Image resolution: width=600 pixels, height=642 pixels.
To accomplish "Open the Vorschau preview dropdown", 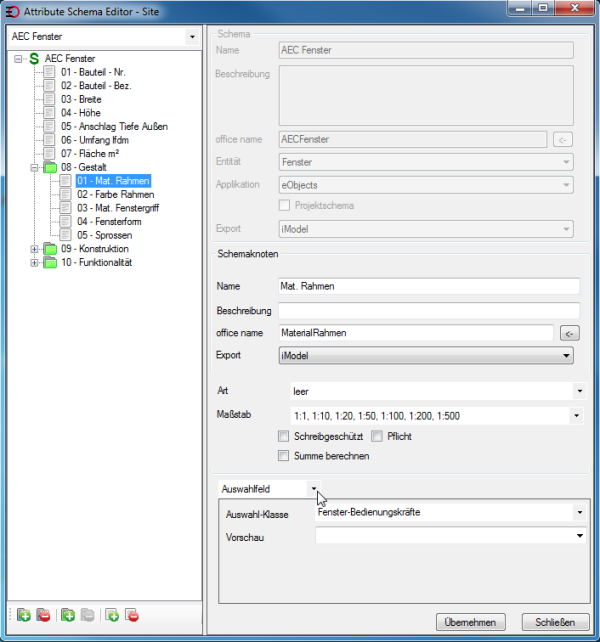I will coord(580,536).
